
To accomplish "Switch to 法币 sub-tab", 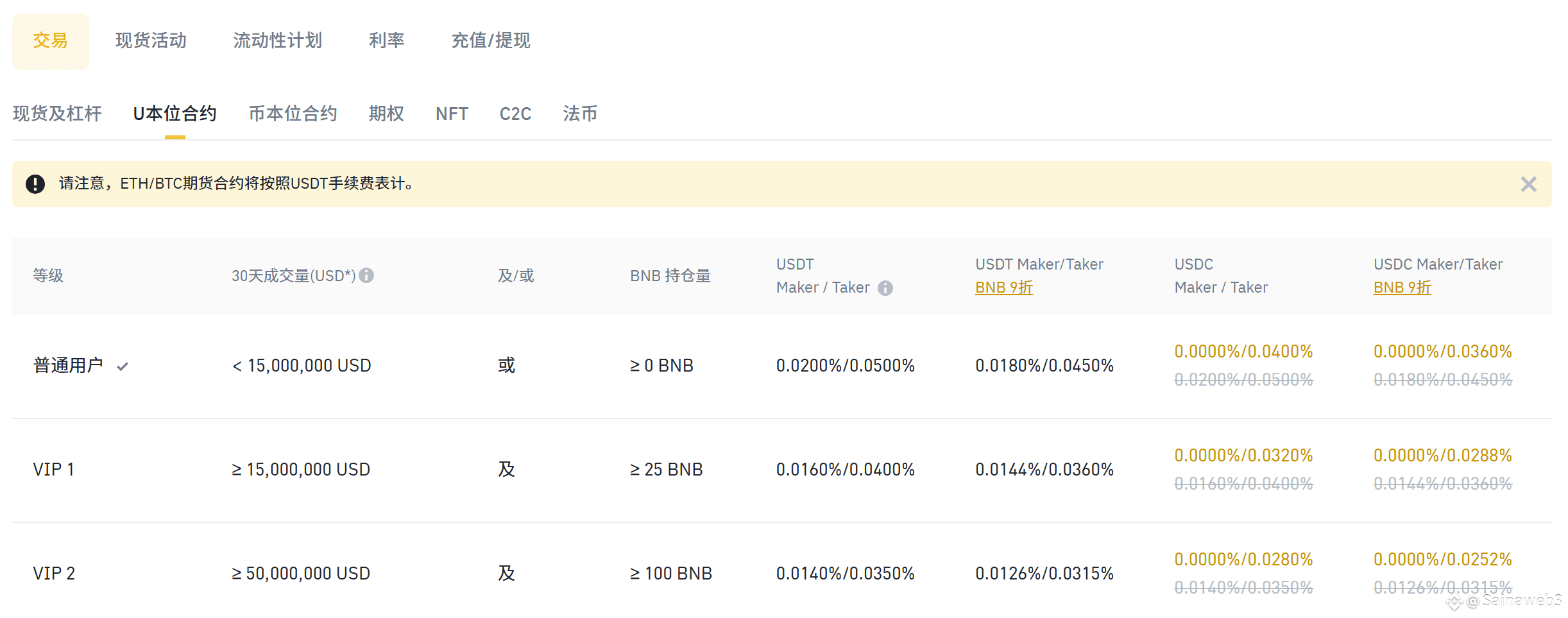I will 580,114.
